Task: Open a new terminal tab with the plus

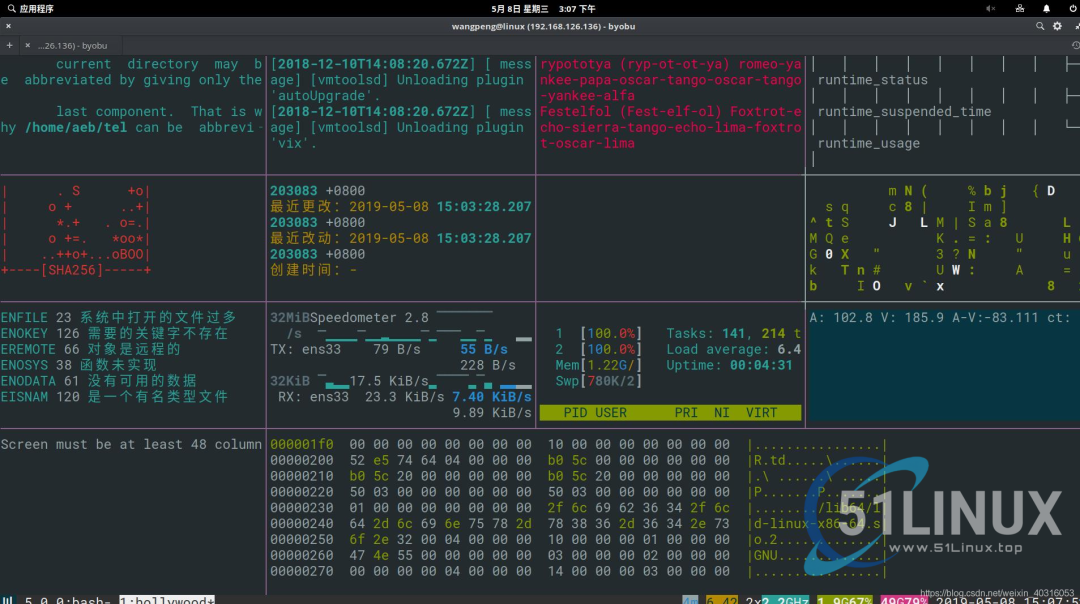Action: click(10, 45)
